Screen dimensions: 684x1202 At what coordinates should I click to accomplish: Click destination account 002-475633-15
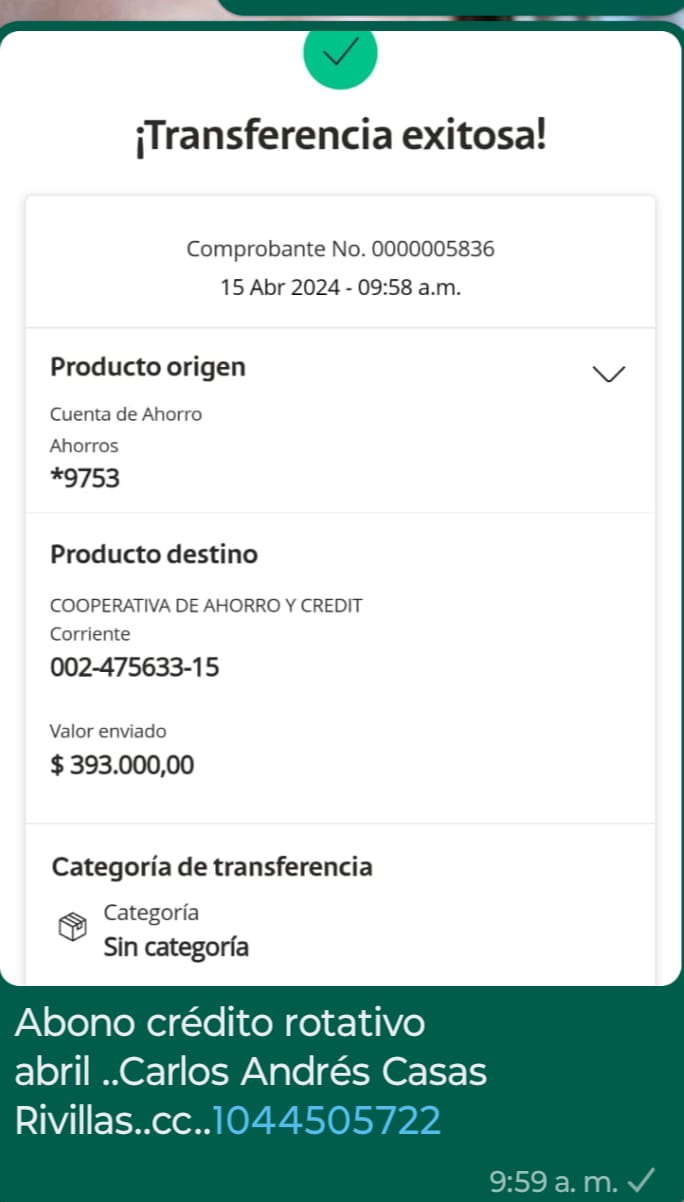coord(134,667)
